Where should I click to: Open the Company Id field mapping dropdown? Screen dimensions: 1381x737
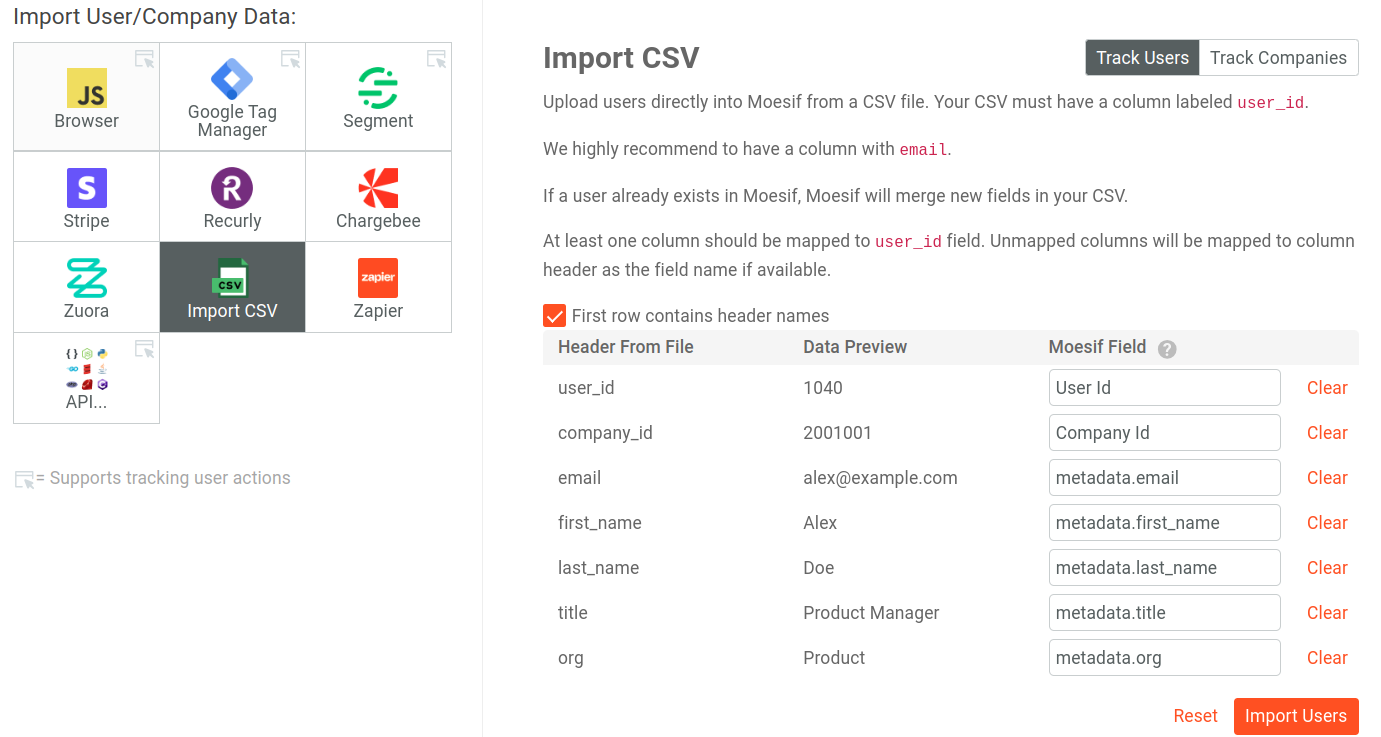(1164, 432)
